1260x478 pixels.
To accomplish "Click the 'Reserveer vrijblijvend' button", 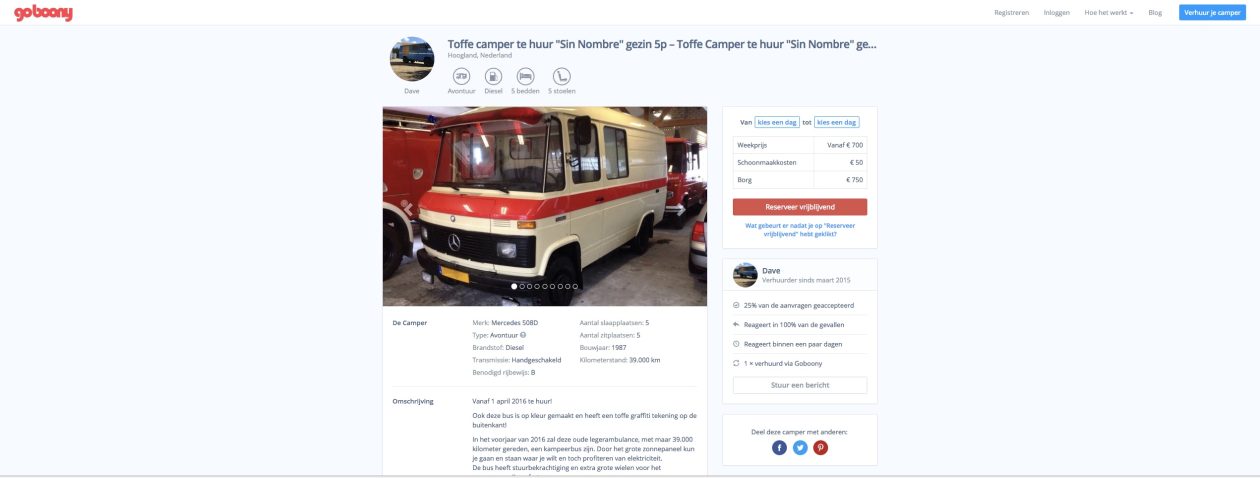I will click(800, 207).
